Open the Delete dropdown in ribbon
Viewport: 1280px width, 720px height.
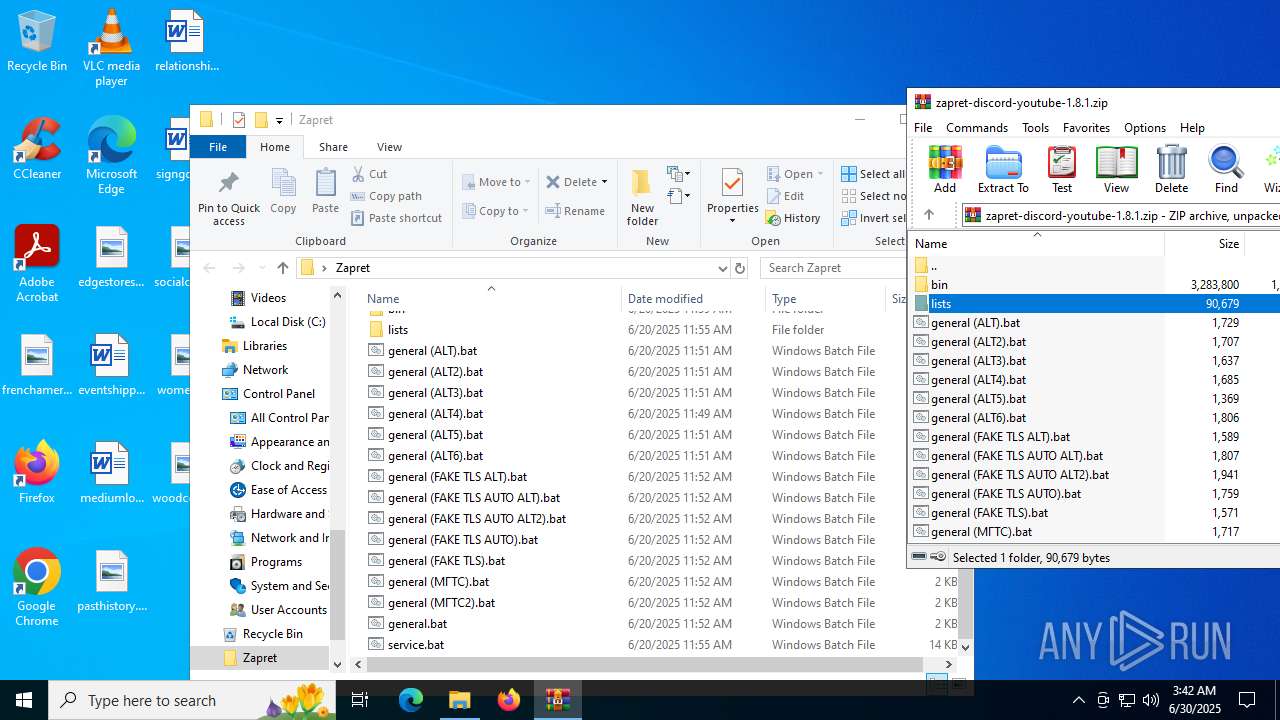click(x=604, y=182)
